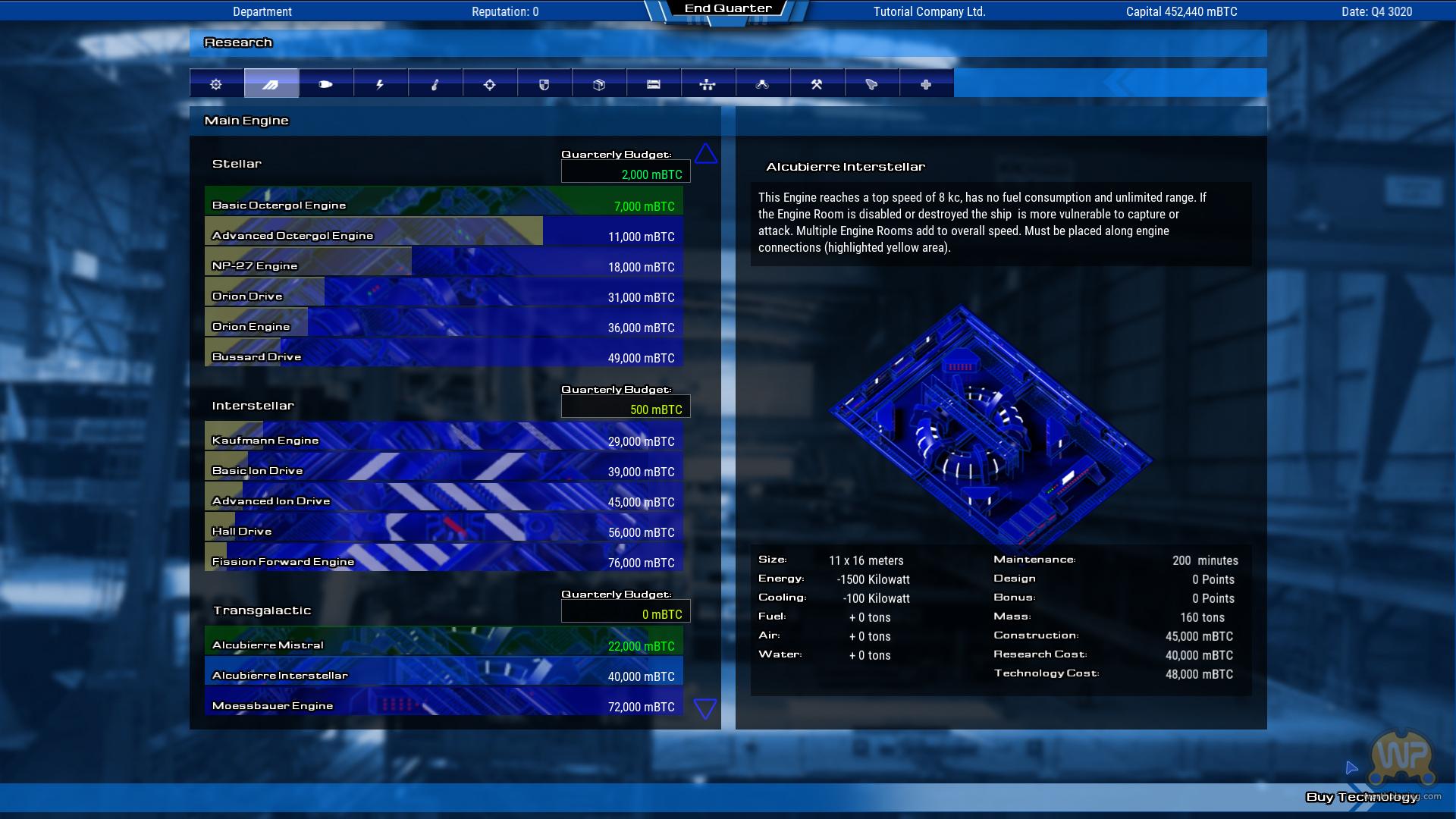Open the network nodes research tab
Viewport: 1456px width, 819px height.
(708, 84)
